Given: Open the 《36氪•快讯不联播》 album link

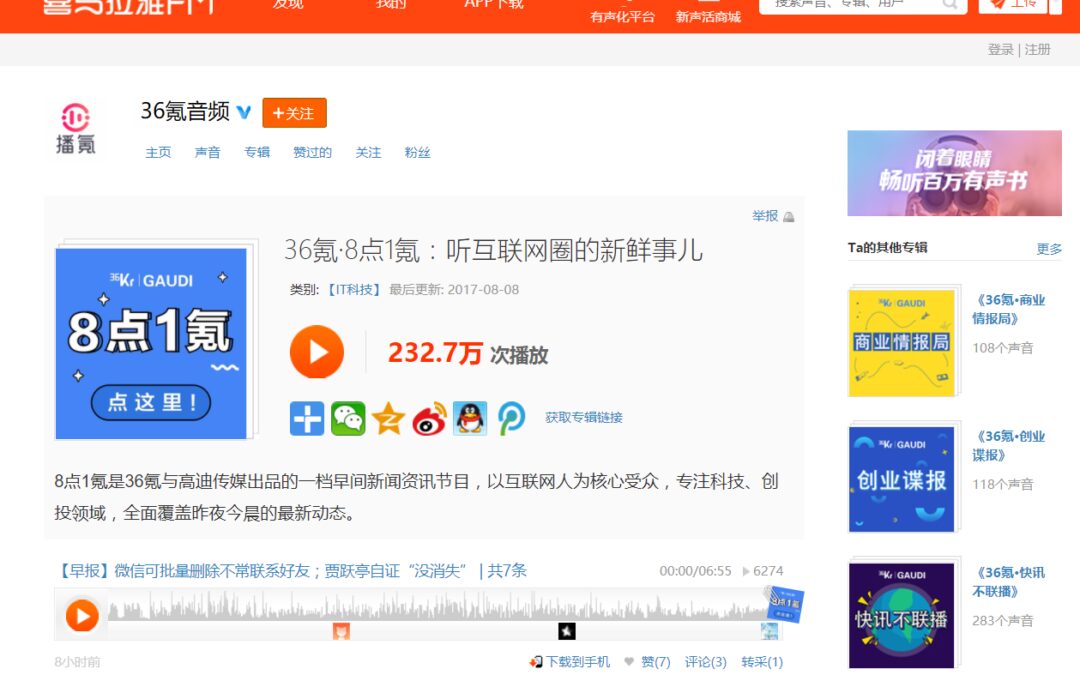Looking at the screenshot, I should [1008, 582].
